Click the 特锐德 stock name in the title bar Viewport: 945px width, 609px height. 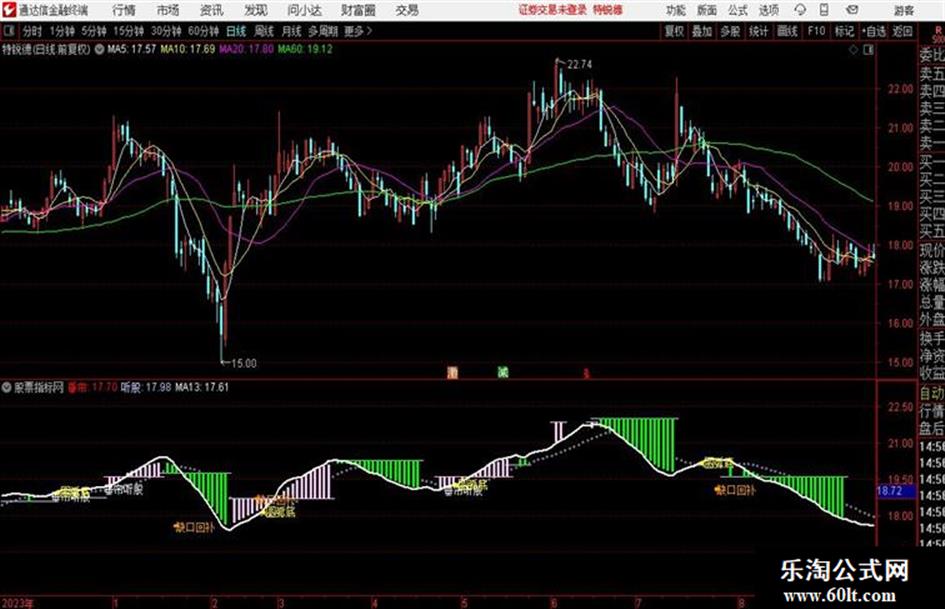pos(608,10)
